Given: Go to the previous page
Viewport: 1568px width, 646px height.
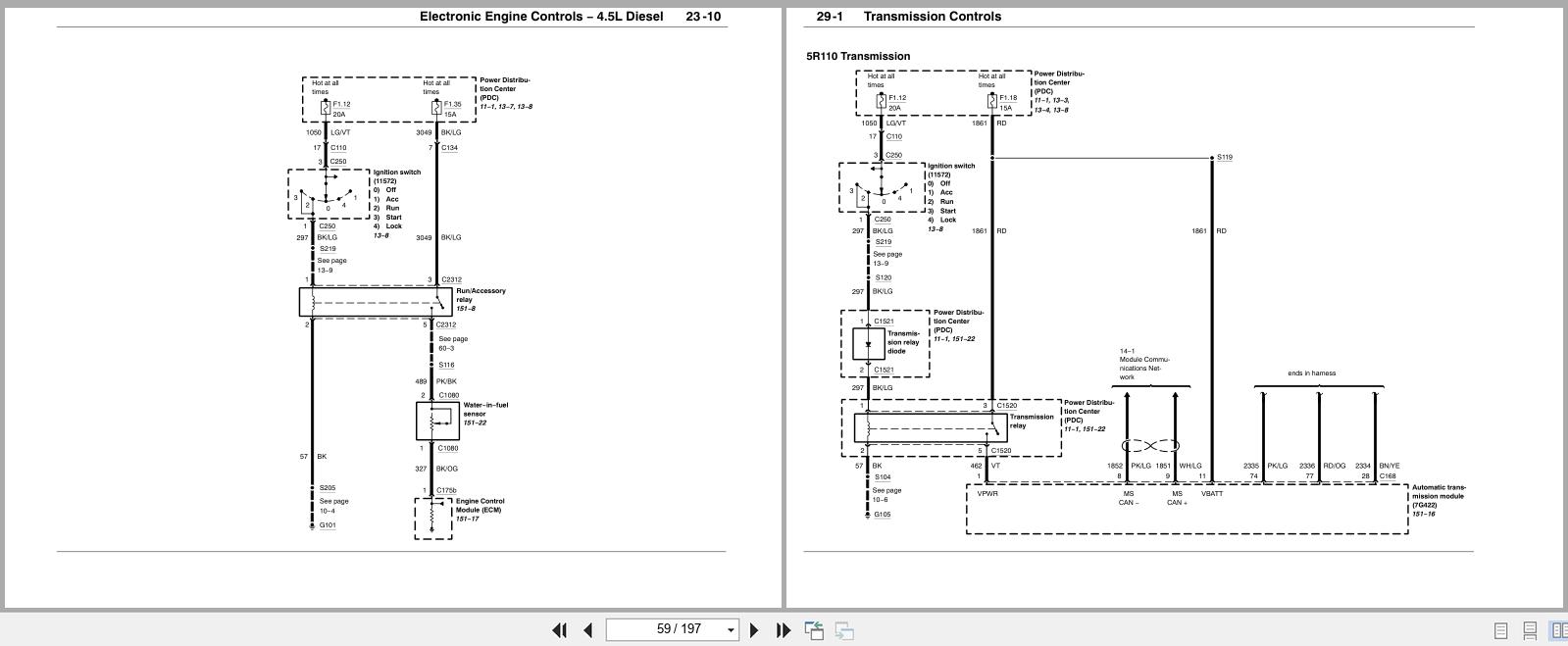Looking at the screenshot, I should point(587,630).
